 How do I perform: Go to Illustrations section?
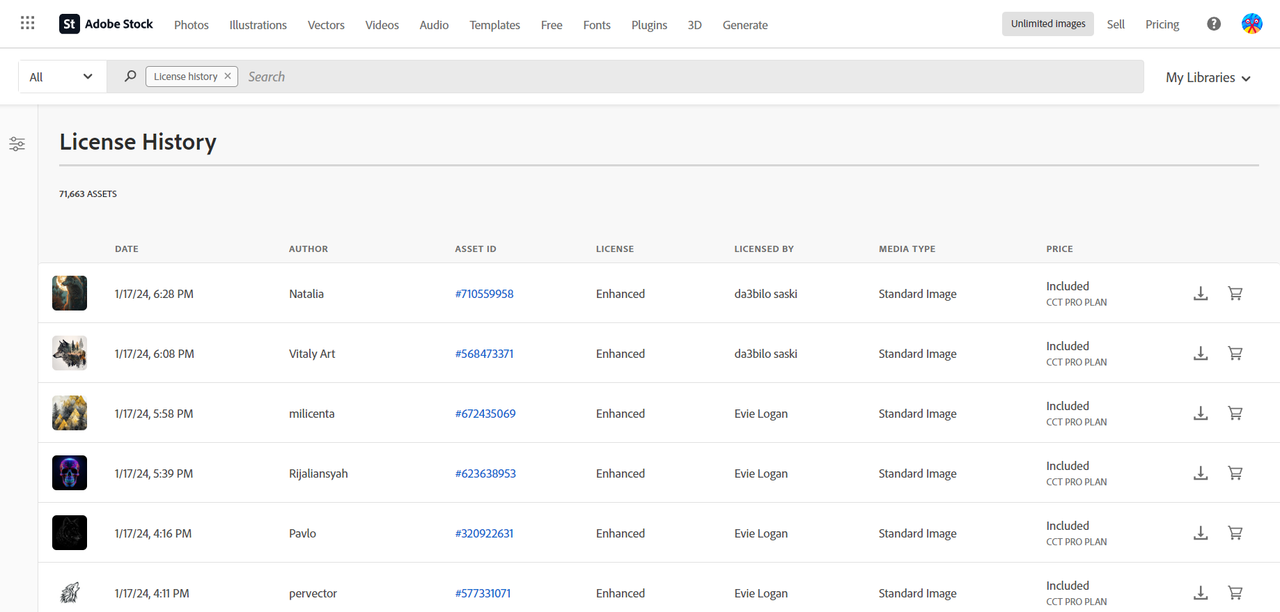pos(258,25)
